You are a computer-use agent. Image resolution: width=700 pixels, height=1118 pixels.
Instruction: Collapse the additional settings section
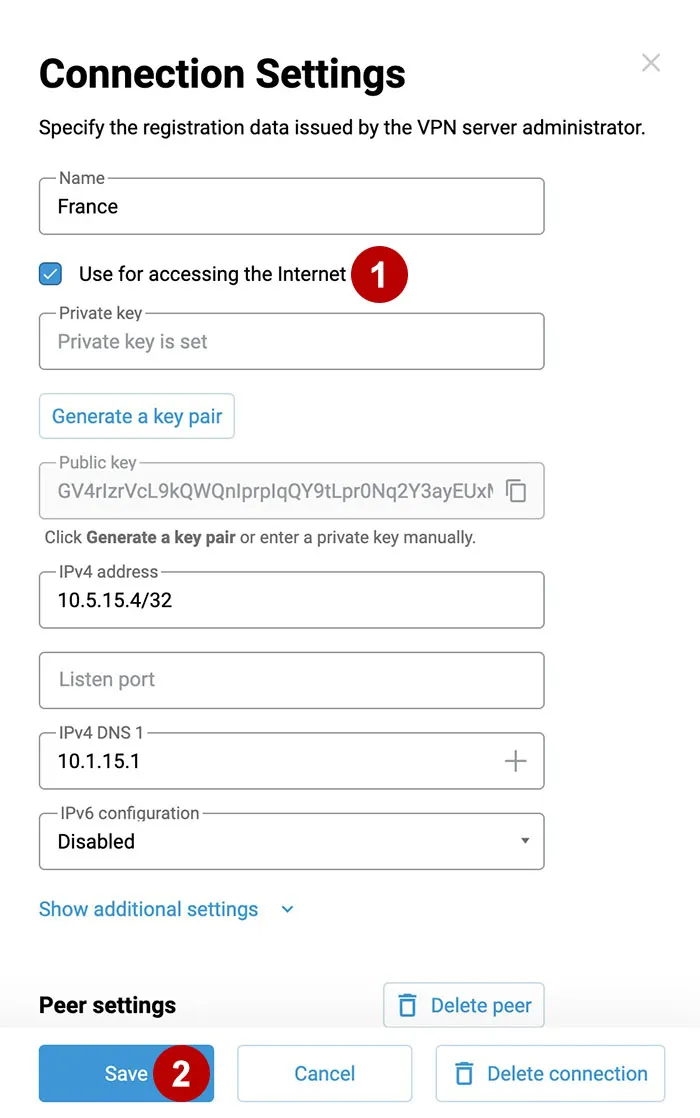148,909
